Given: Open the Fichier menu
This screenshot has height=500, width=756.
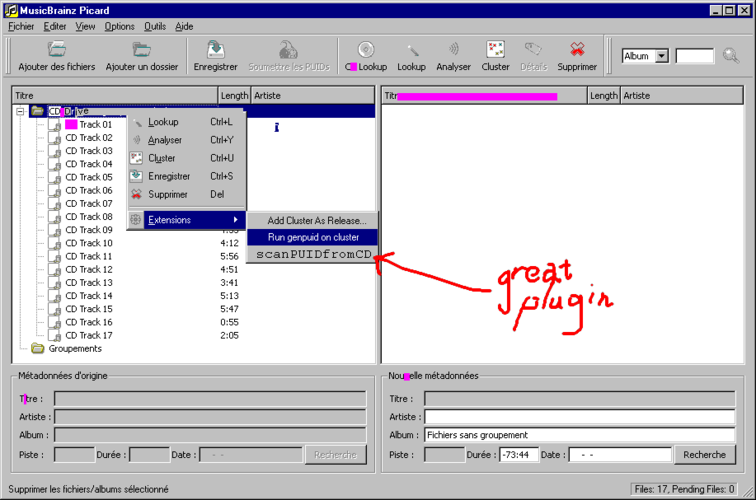Looking at the screenshot, I should [x=21, y=27].
